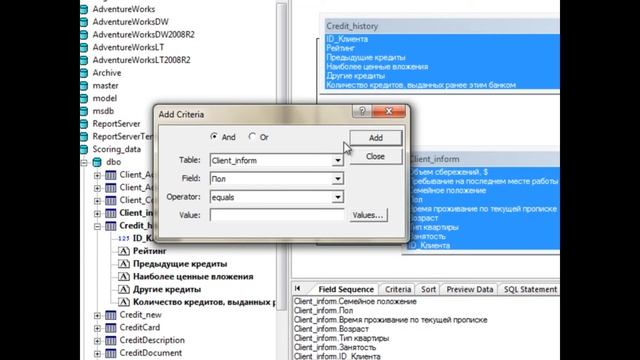The image size is (640, 360).
Task: Select Количество кредитов, выданных tree item
Action: pos(204,302)
